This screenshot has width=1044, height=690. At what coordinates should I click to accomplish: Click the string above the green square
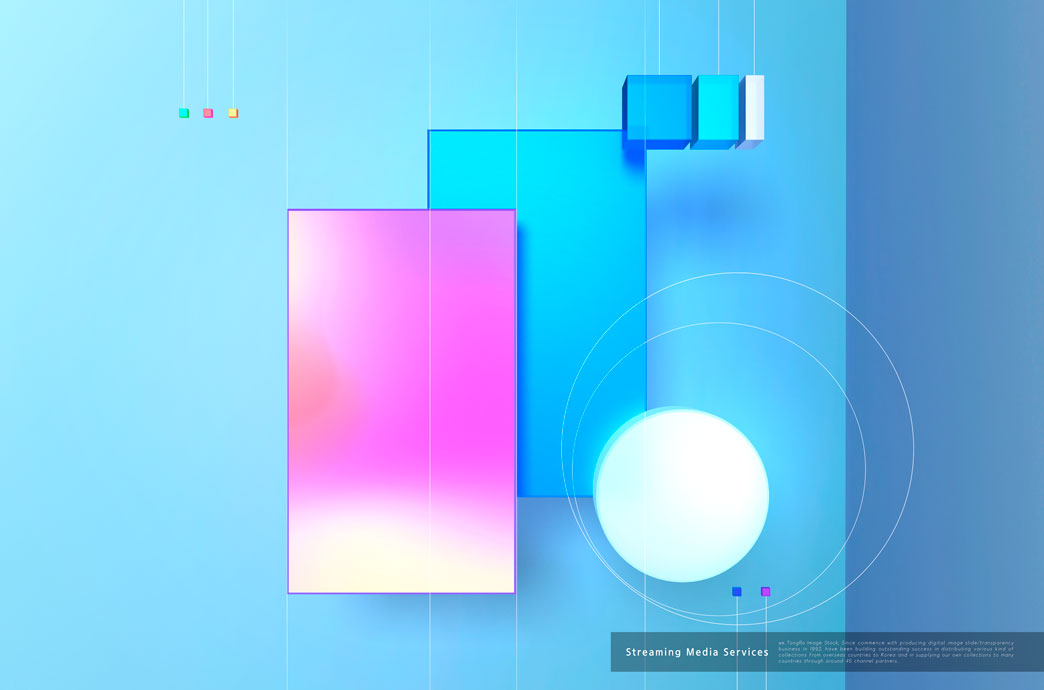point(184,50)
